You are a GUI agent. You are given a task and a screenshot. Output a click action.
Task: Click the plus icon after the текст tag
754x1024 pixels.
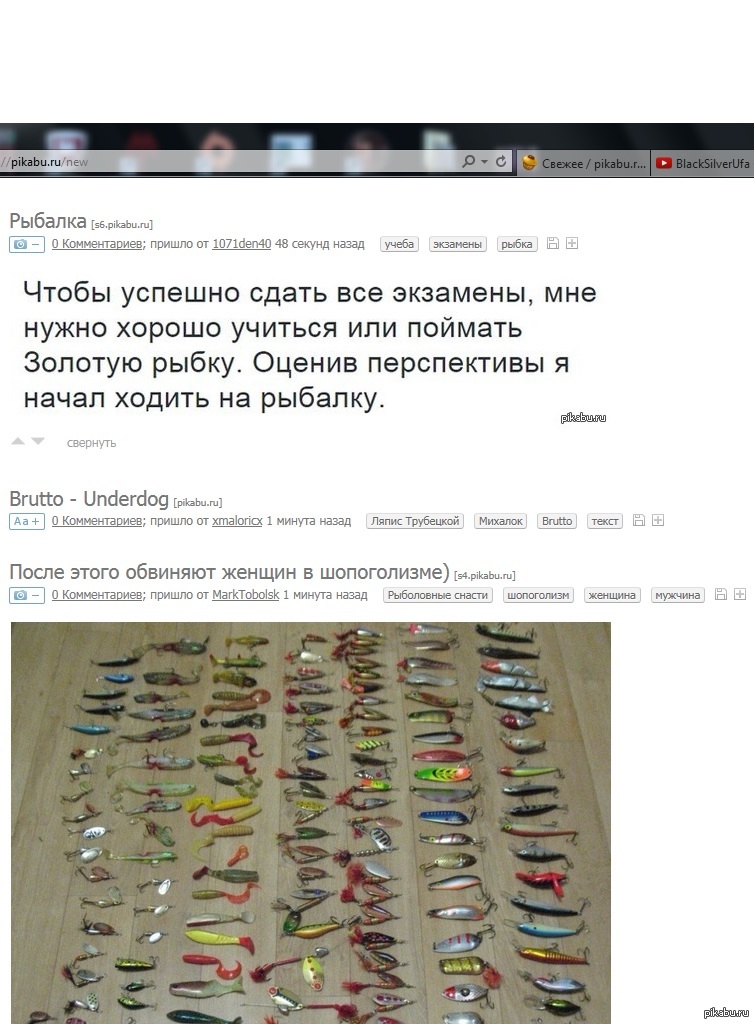pyautogui.click(x=658, y=520)
